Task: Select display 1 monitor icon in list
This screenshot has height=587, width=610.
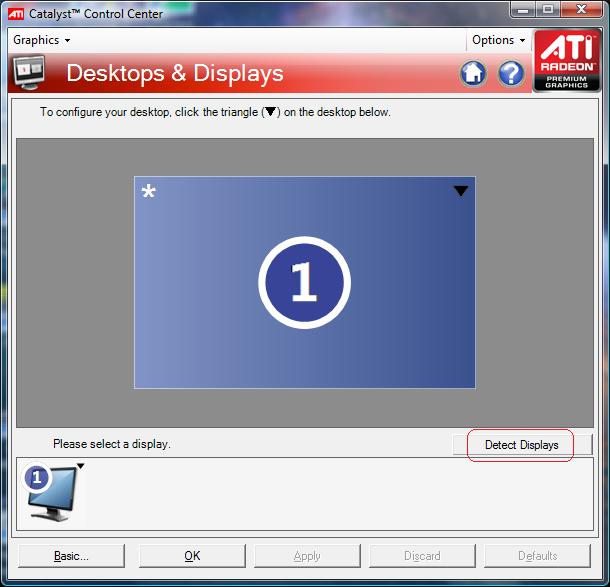Action: pyautogui.click(x=51, y=492)
